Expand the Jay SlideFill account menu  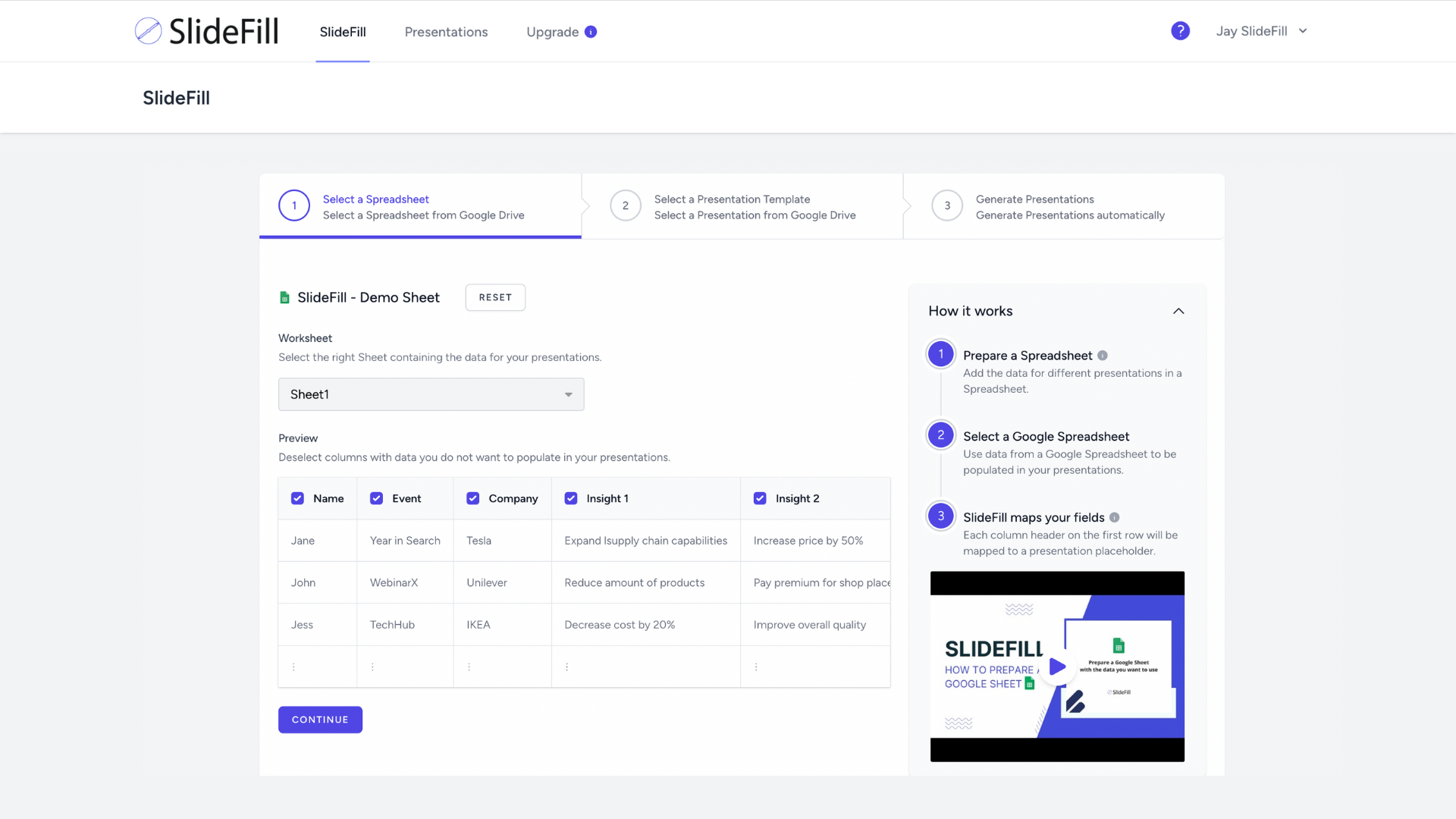1261,31
